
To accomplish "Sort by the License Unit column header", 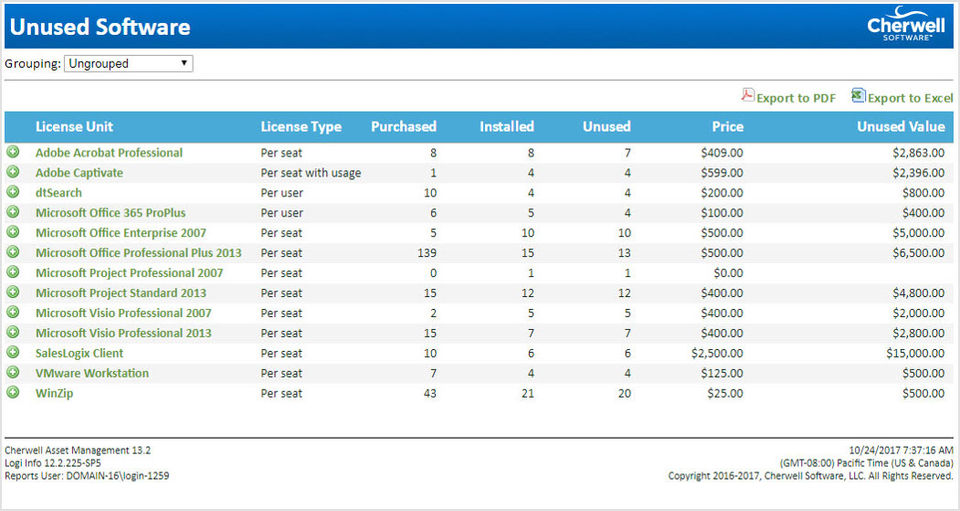I will [74, 127].
